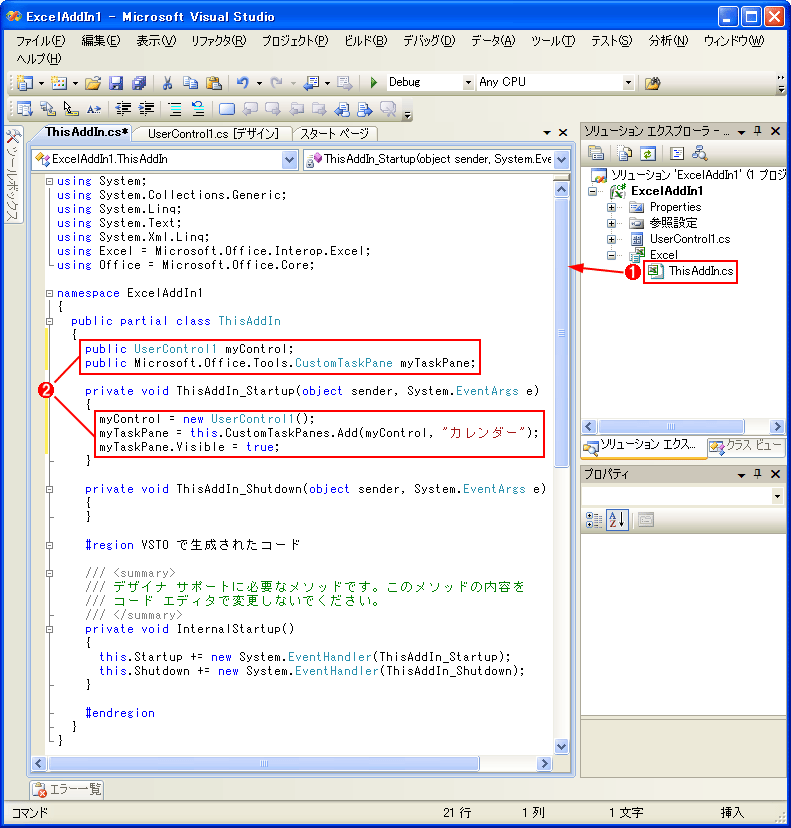
Task: Click the Open File folder icon
Action: point(93,83)
